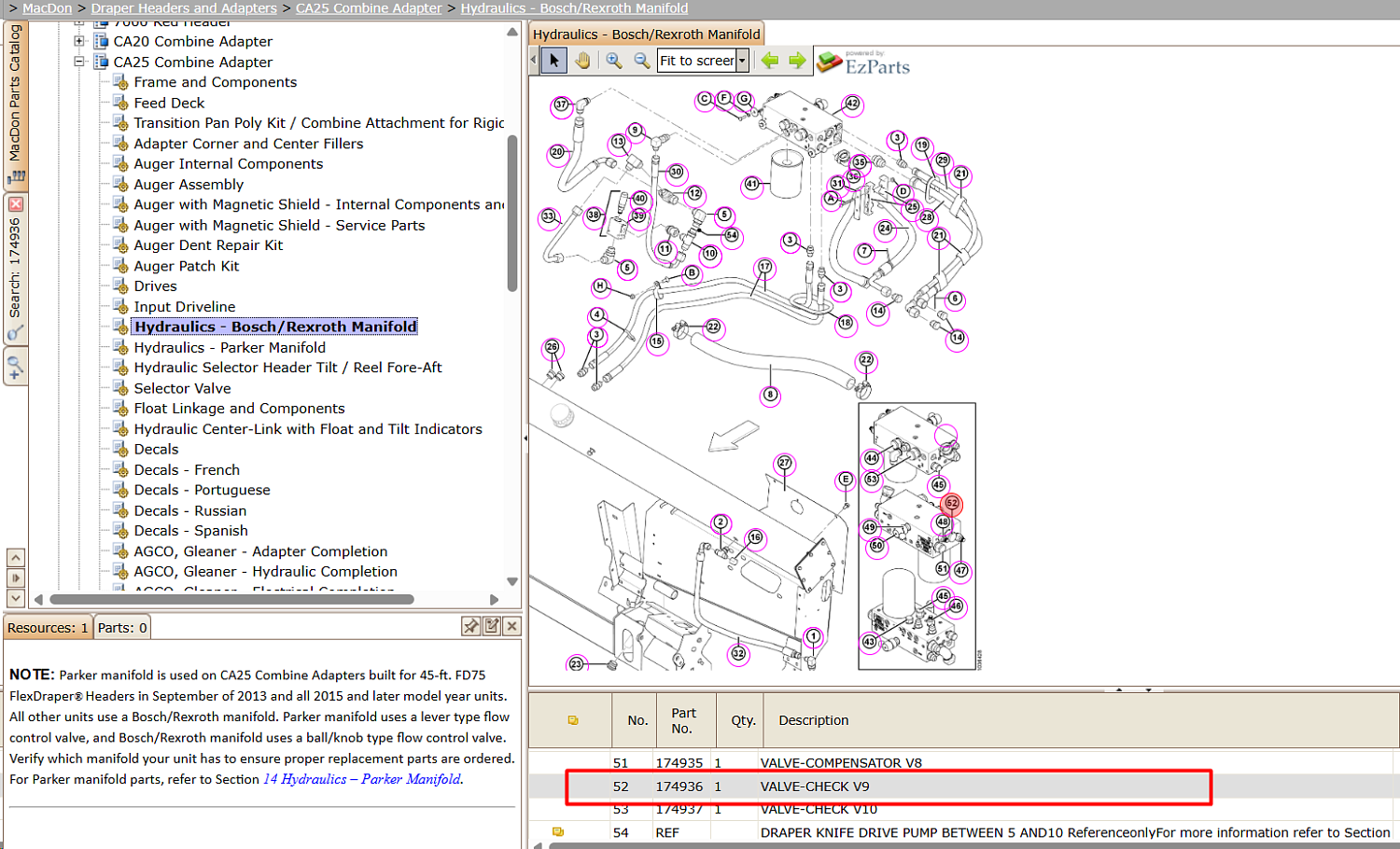Click the note icon on row 54
1400x849 pixels.
click(558, 832)
